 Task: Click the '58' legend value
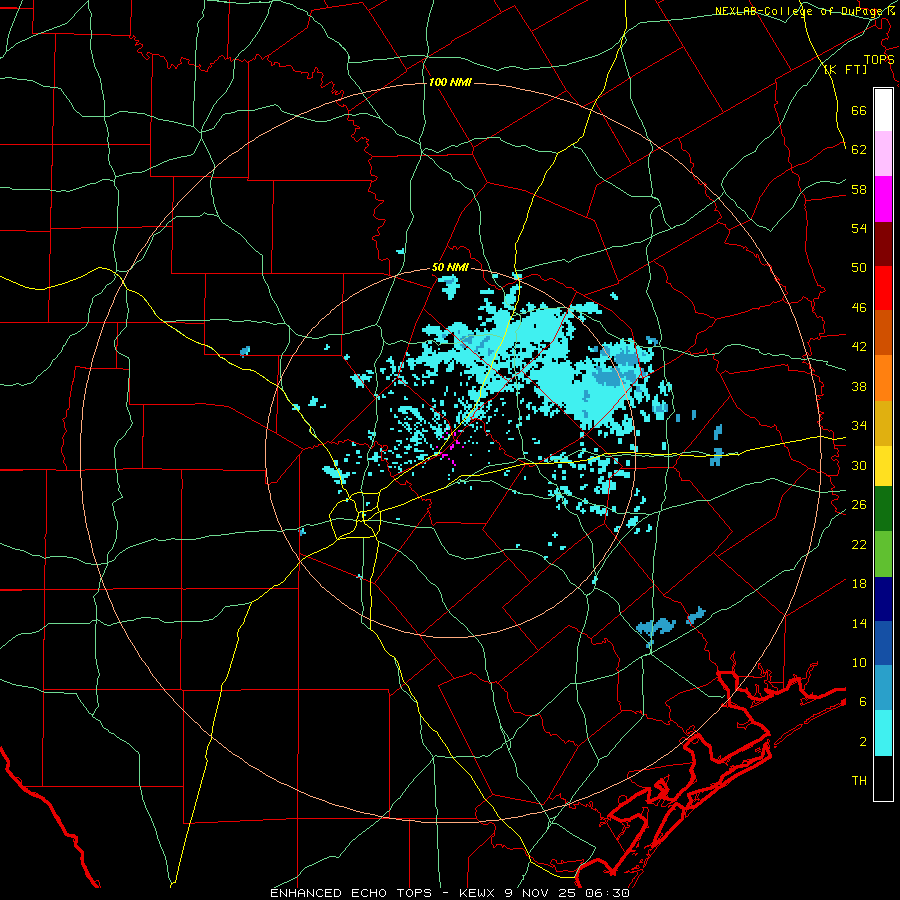coord(859,189)
